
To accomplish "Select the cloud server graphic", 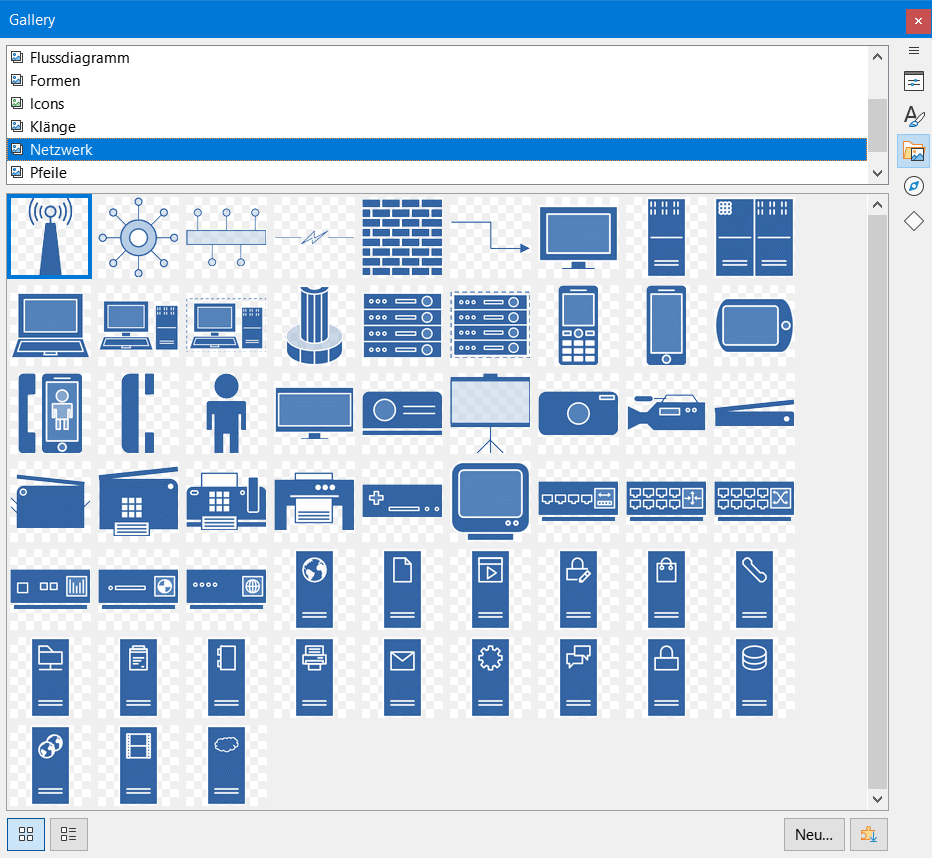I will [226, 765].
